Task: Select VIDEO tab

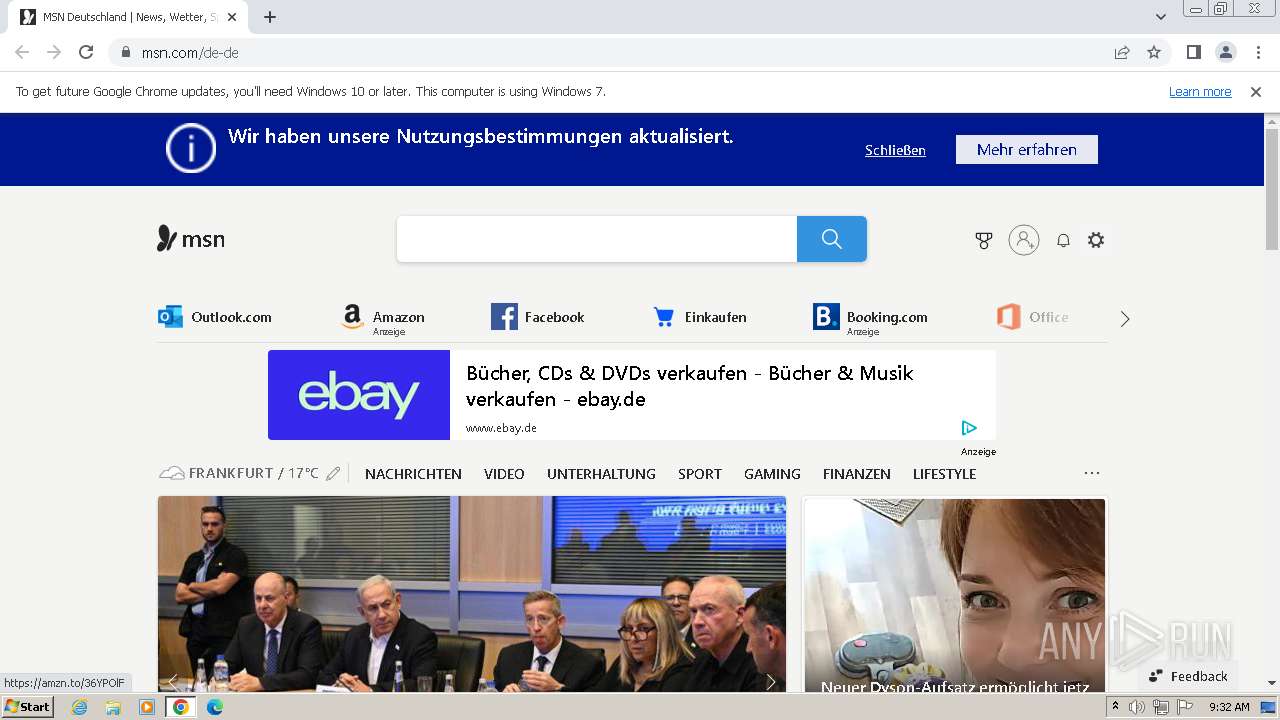Action: point(504,474)
